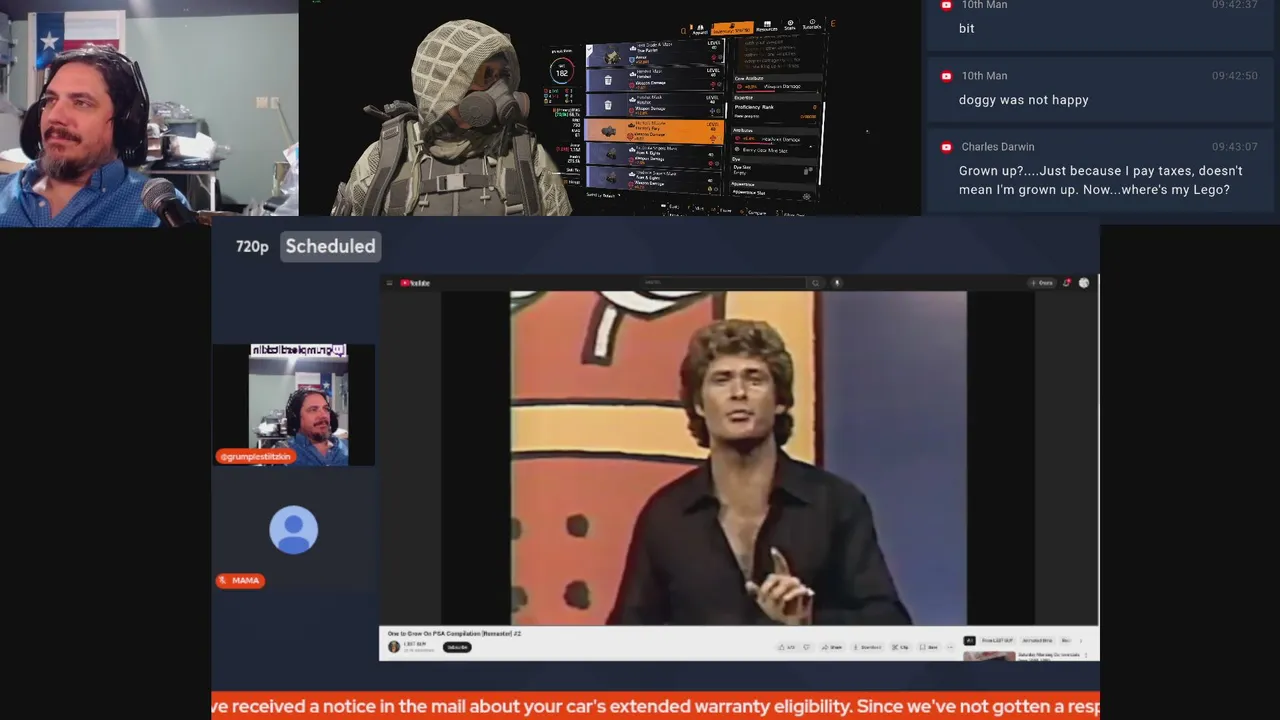Select the 'From LSDT SUP' filter chip

(x=997, y=641)
